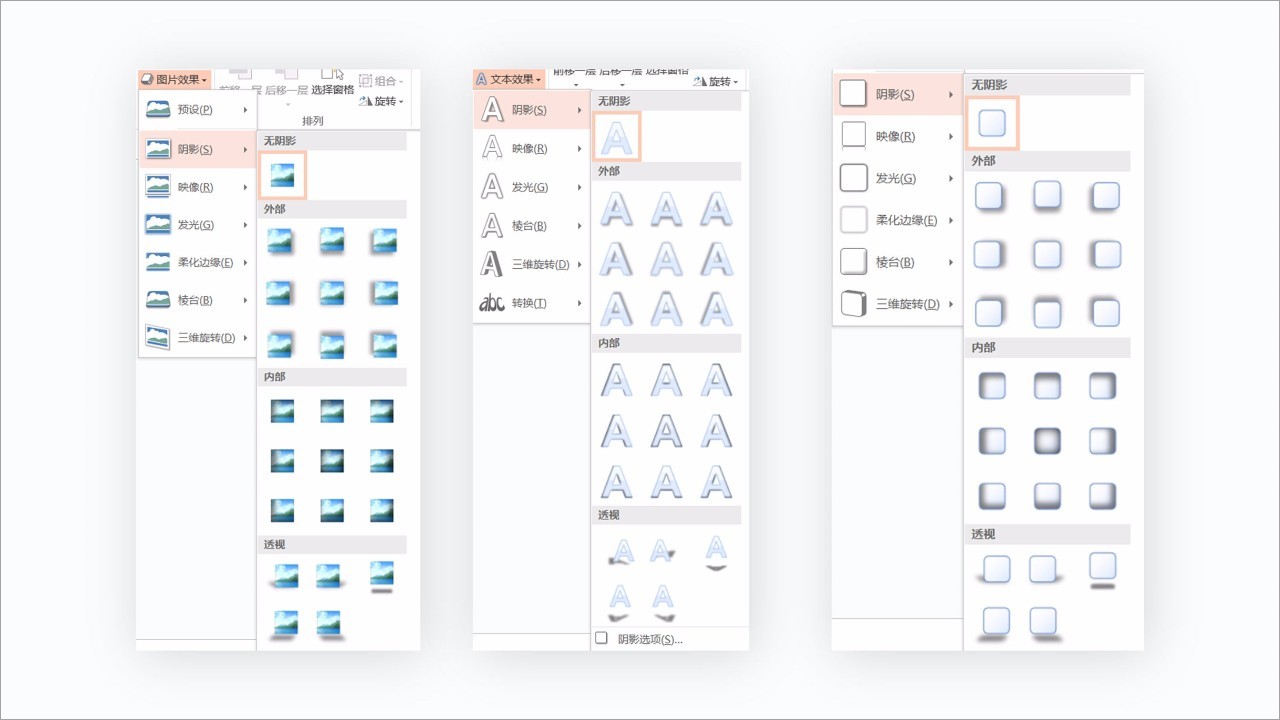
Task: Select the no-shadow letter A preset
Action: click(x=616, y=136)
